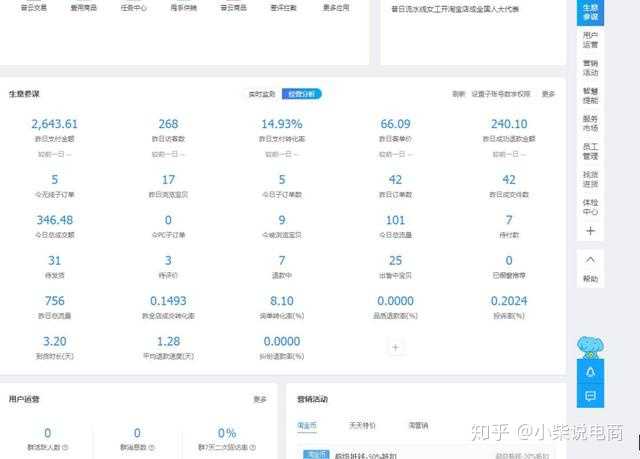
Task: Click the 营销活动 panel title
Action: 313,399
